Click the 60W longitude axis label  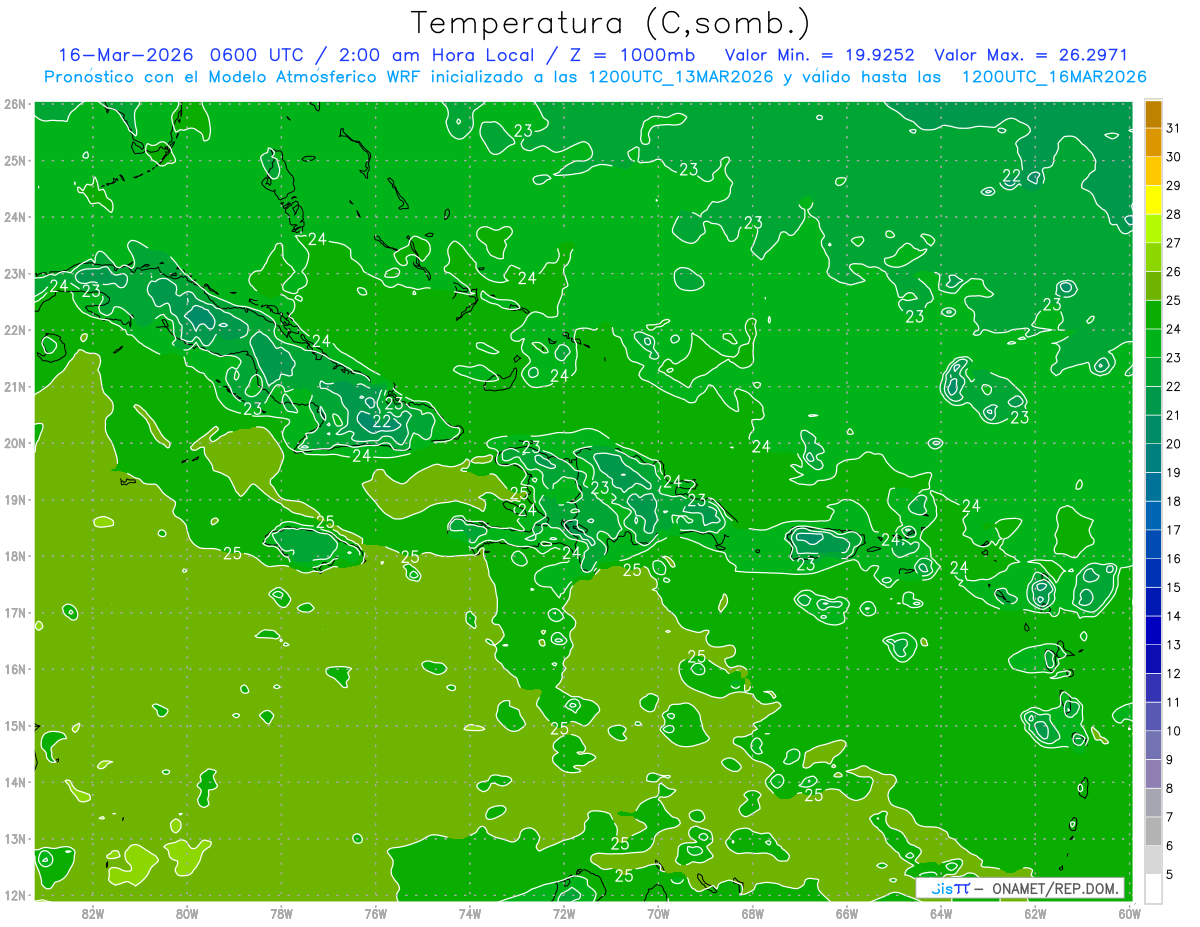pyautogui.click(x=1130, y=912)
